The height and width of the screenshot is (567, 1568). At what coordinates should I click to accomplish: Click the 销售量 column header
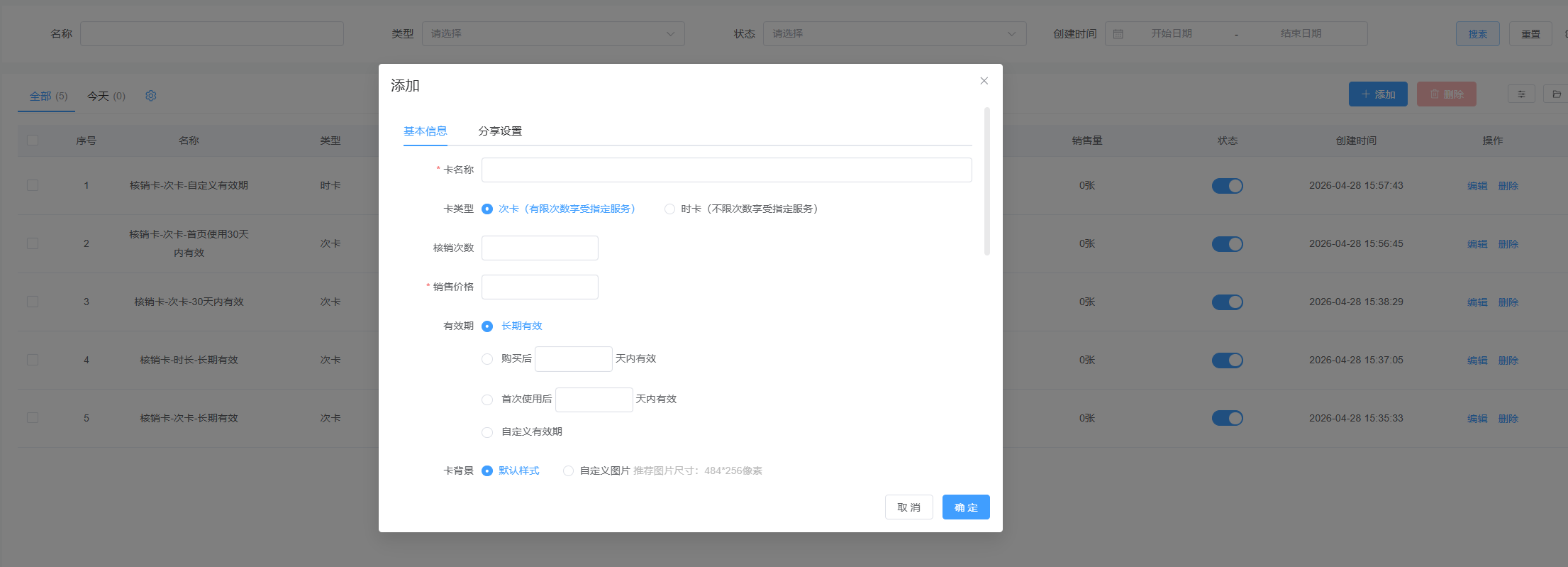(x=1087, y=141)
